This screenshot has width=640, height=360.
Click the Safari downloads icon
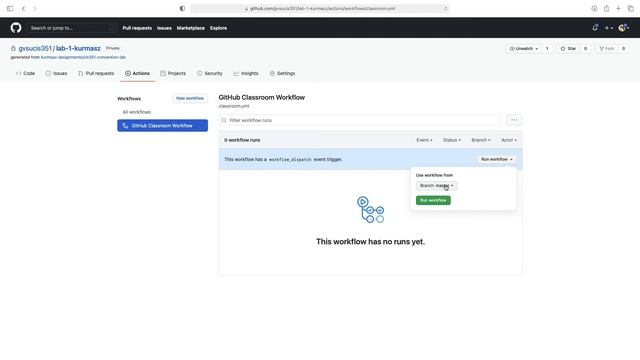594,8
